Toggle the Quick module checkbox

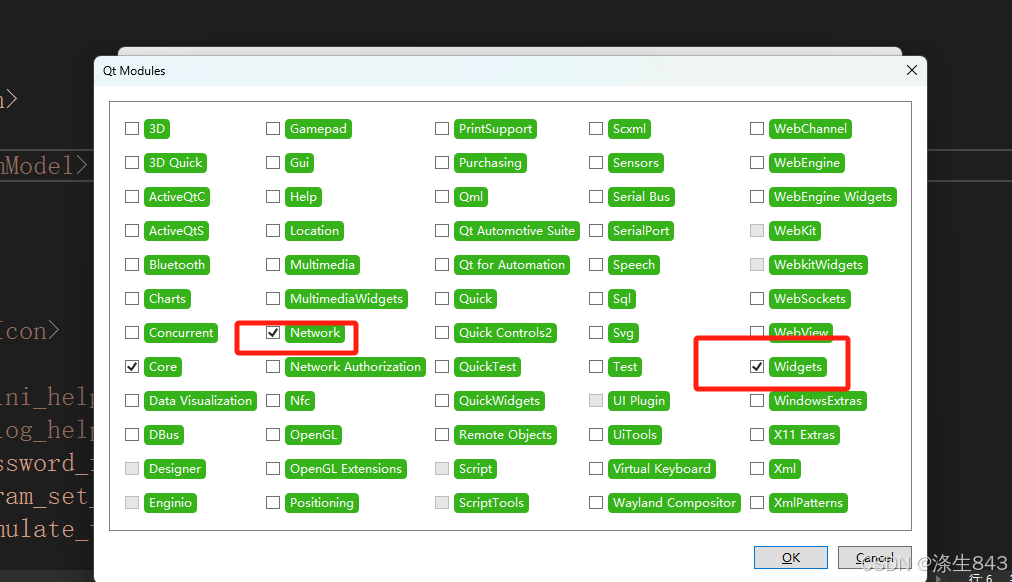[x=442, y=299]
